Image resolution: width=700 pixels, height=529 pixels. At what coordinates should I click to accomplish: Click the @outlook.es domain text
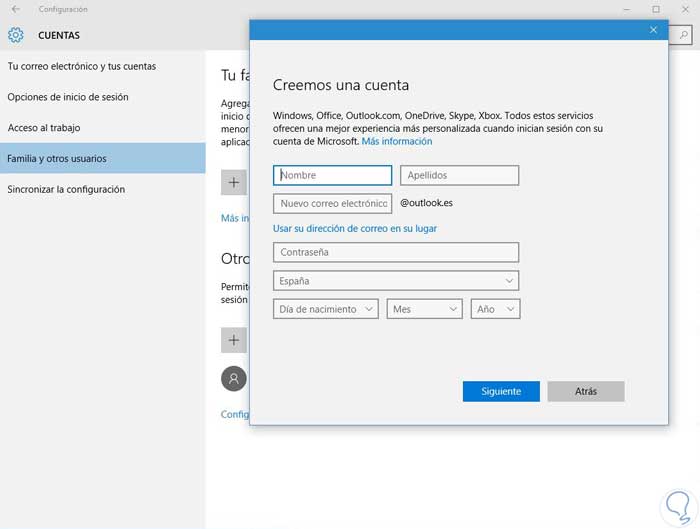(x=426, y=203)
